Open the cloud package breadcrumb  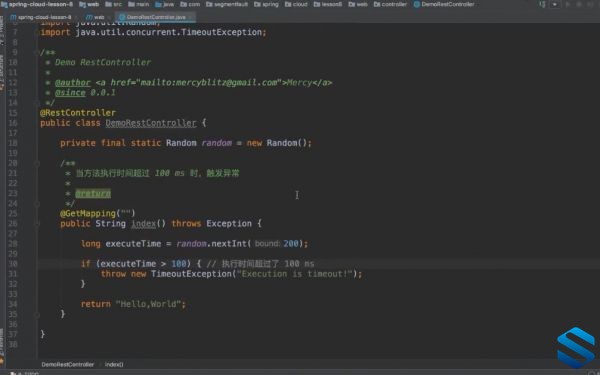click(296, 4)
